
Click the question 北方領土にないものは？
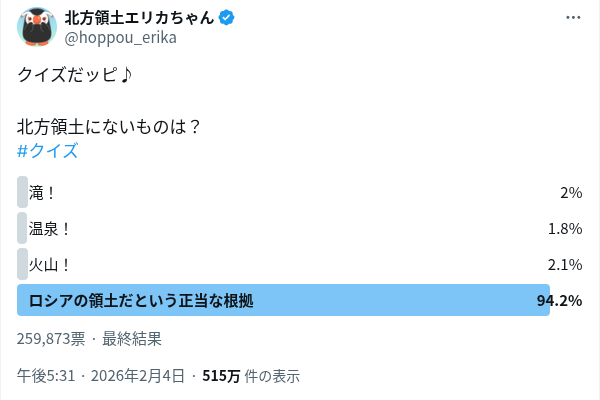click(x=110, y=127)
